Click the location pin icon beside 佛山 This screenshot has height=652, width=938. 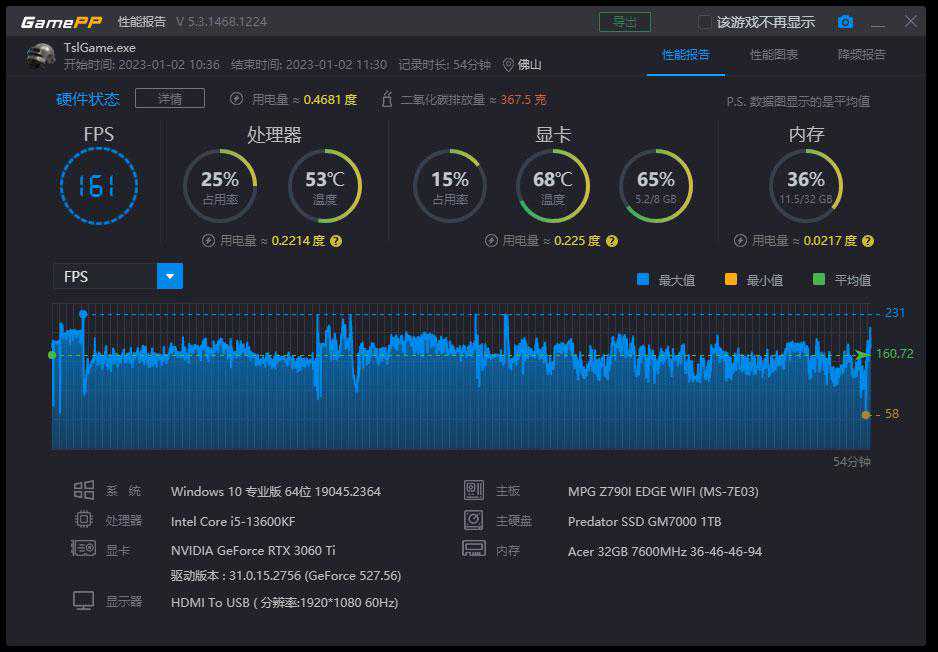coord(509,65)
